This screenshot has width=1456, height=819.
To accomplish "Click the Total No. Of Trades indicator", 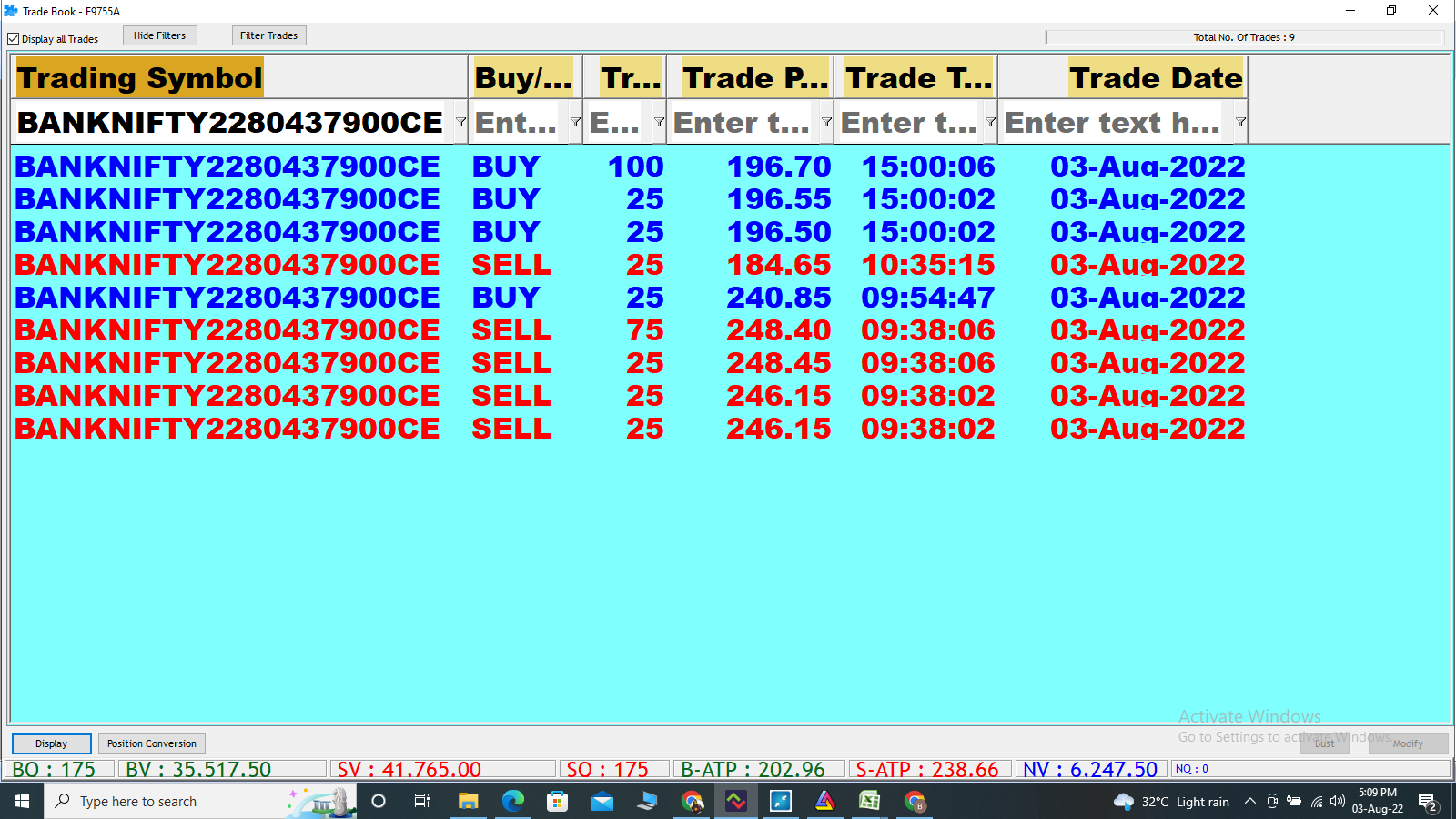I will (x=1244, y=37).
